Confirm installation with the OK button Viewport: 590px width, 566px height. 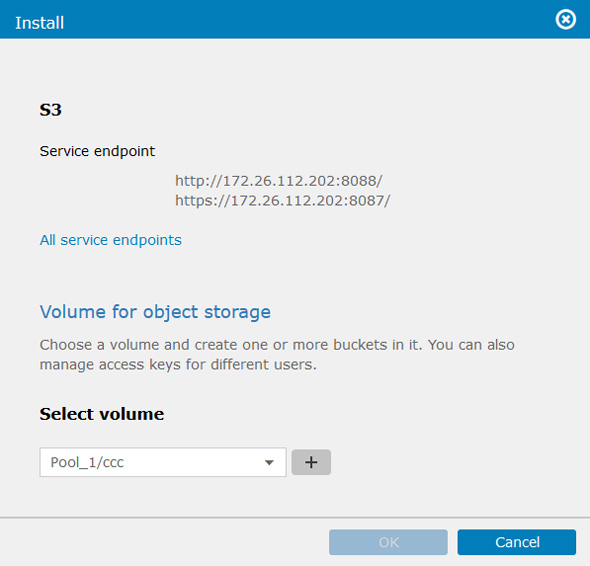(x=388, y=542)
